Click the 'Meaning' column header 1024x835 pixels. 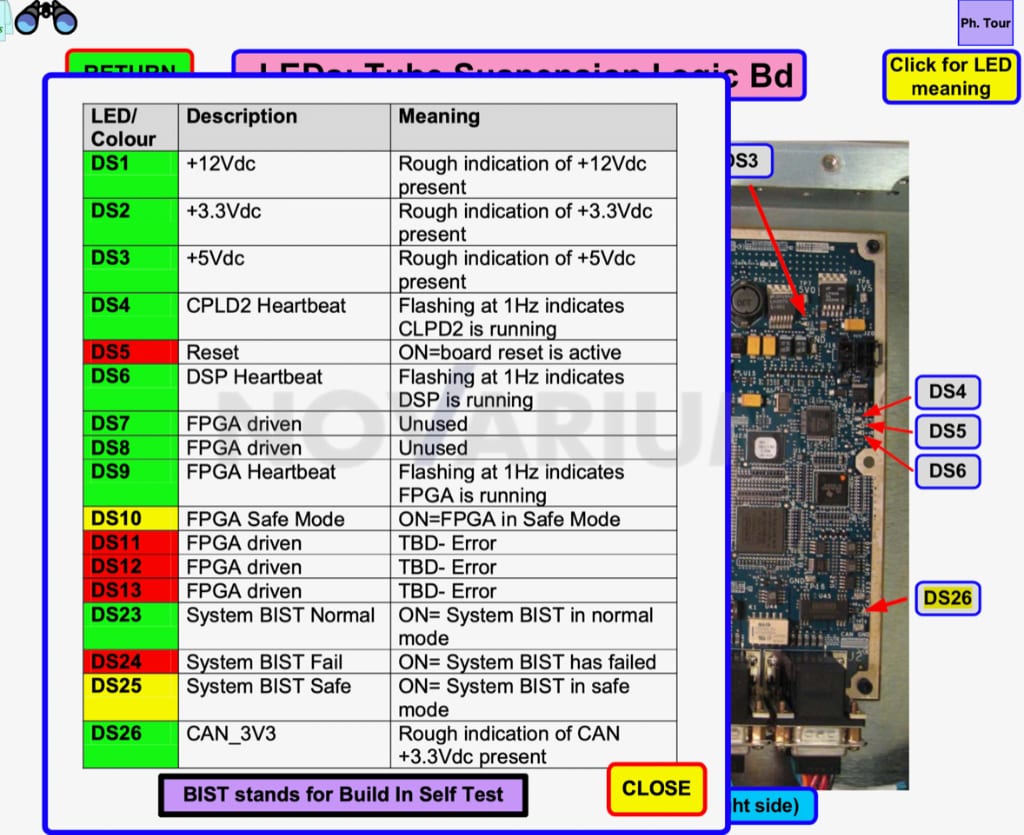pyautogui.click(x=534, y=127)
